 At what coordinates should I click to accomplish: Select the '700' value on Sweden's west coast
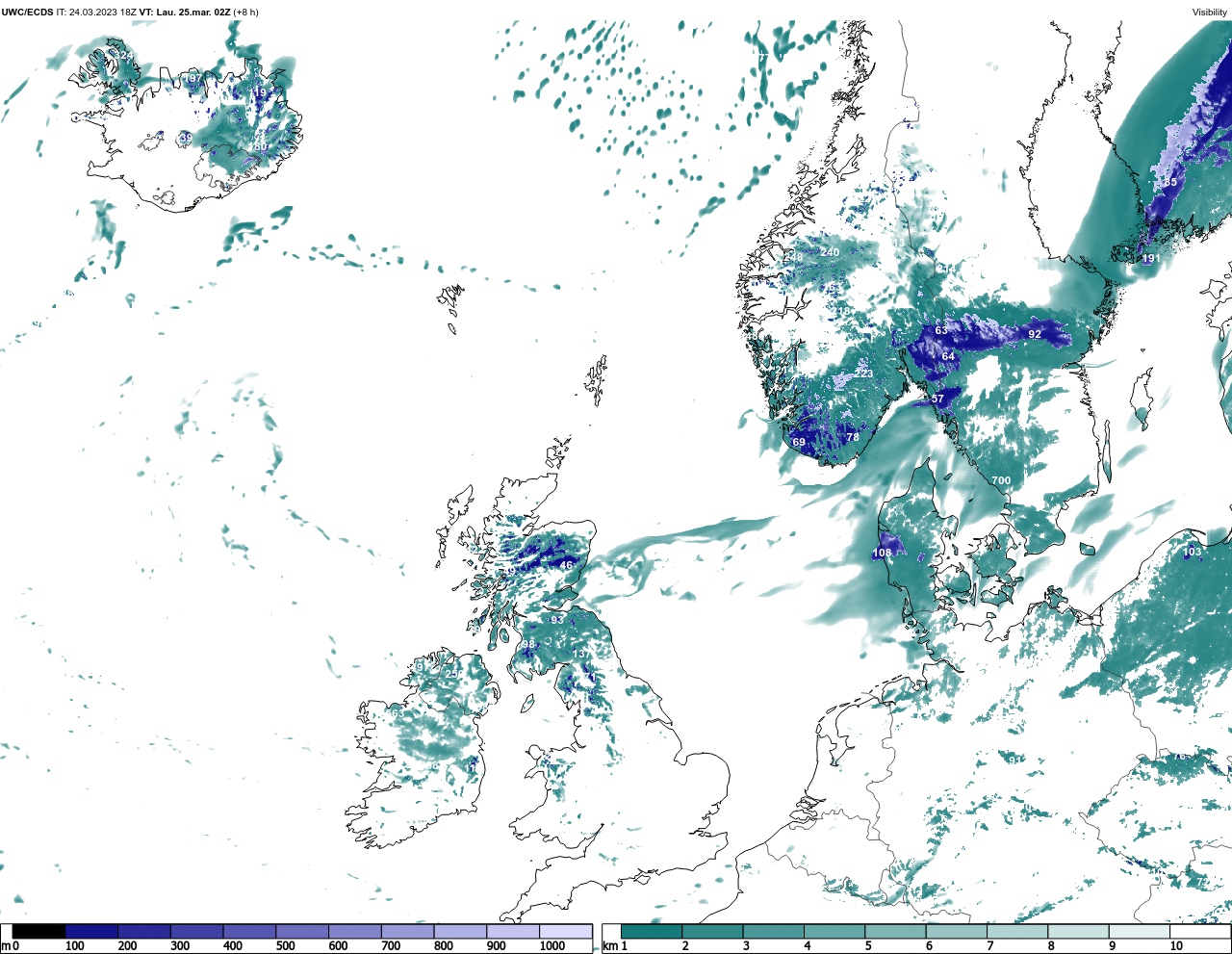(x=1001, y=480)
